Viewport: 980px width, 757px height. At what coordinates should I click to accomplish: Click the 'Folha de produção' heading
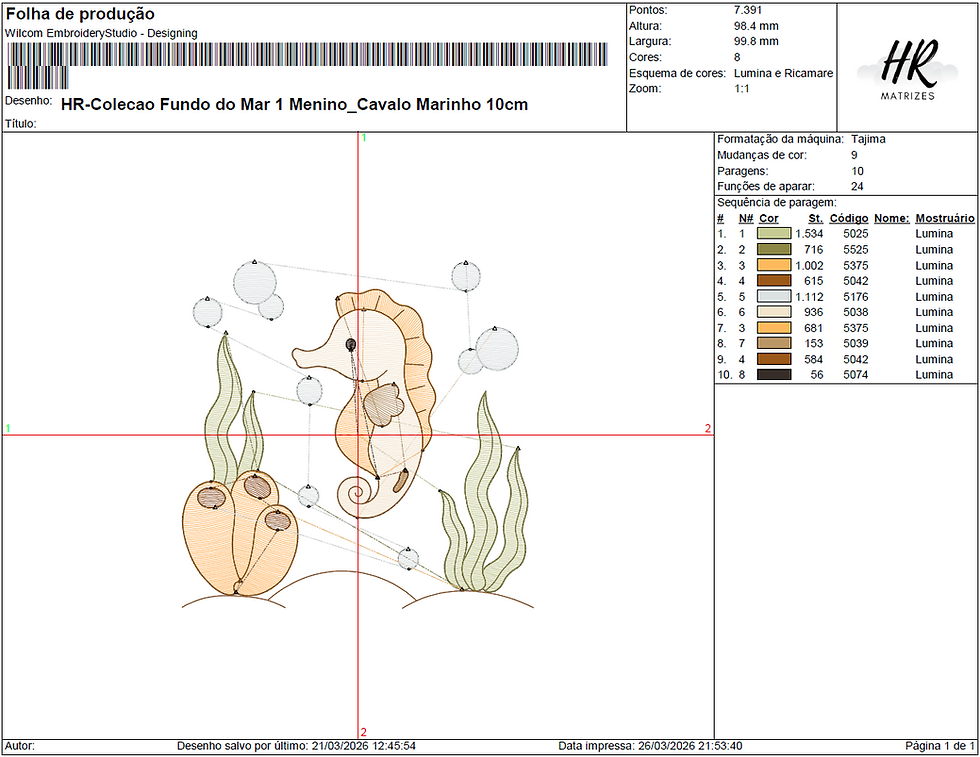[80, 14]
